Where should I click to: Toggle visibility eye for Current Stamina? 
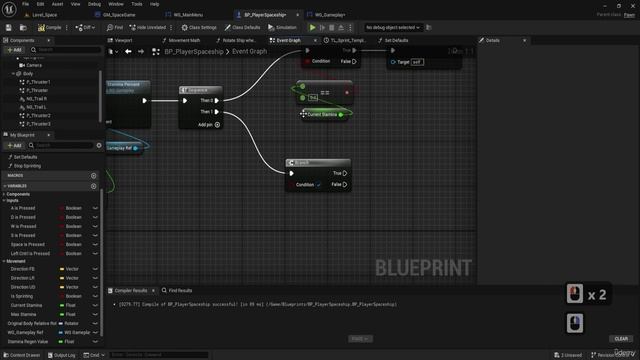coord(95,305)
